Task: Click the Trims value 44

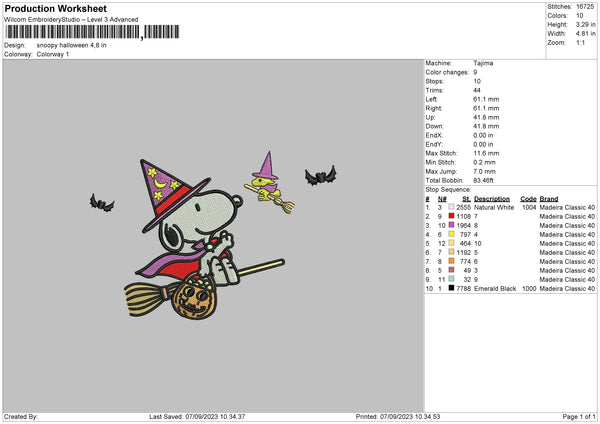Action: point(477,90)
